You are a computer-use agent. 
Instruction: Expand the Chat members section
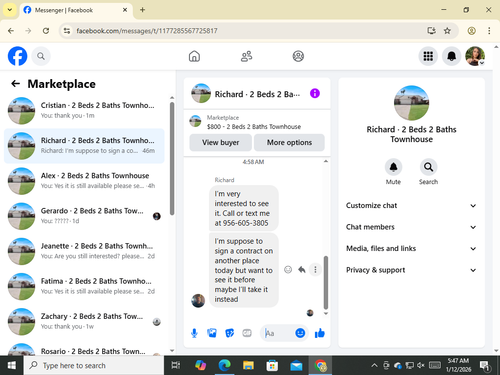pos(411,227)
